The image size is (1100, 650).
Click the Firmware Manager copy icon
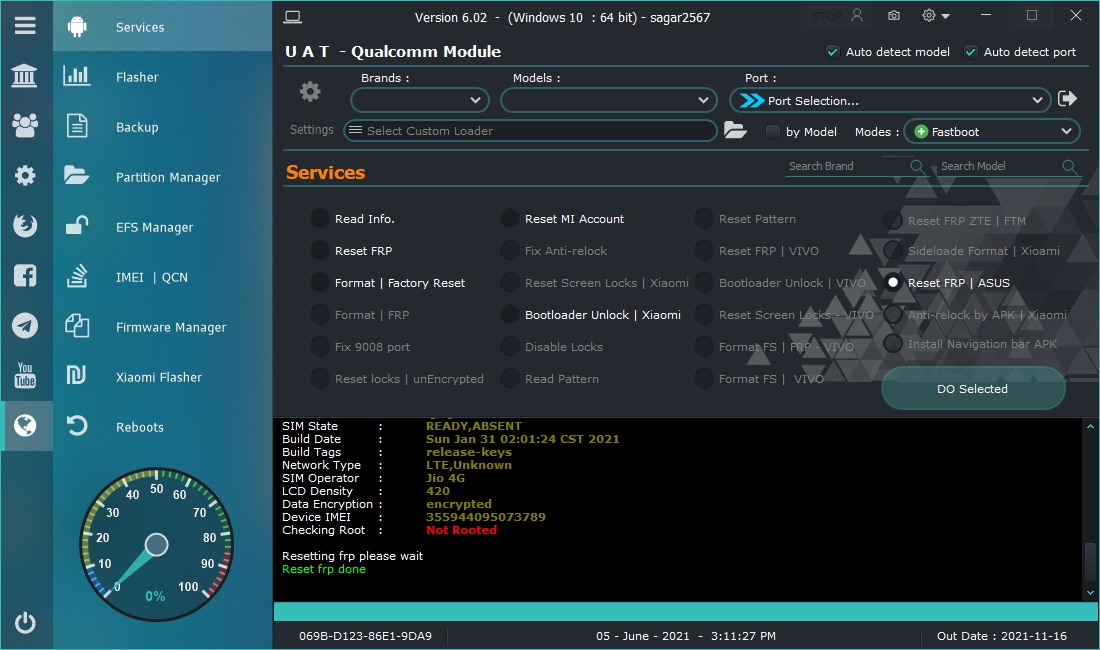(x=77, y=326)
